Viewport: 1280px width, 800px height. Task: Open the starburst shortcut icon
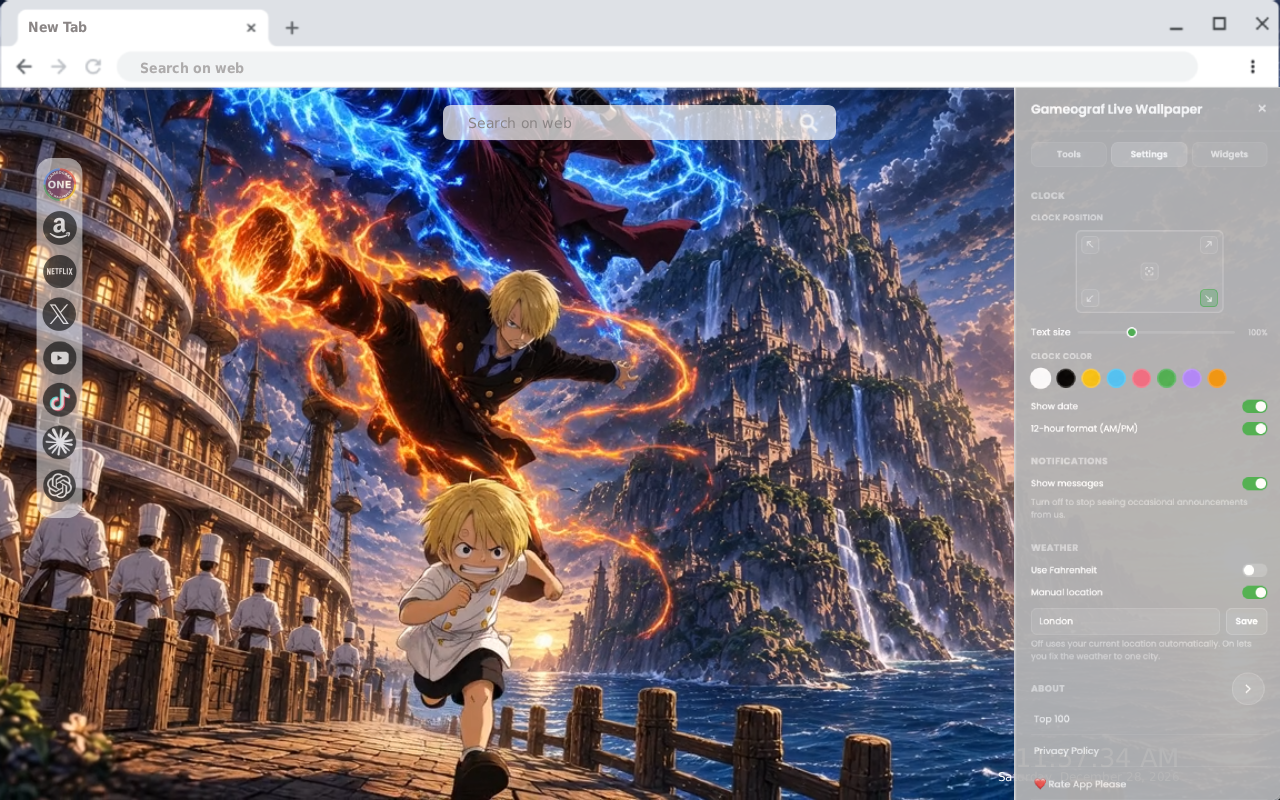pyautogui.click(x=60, y=442)
